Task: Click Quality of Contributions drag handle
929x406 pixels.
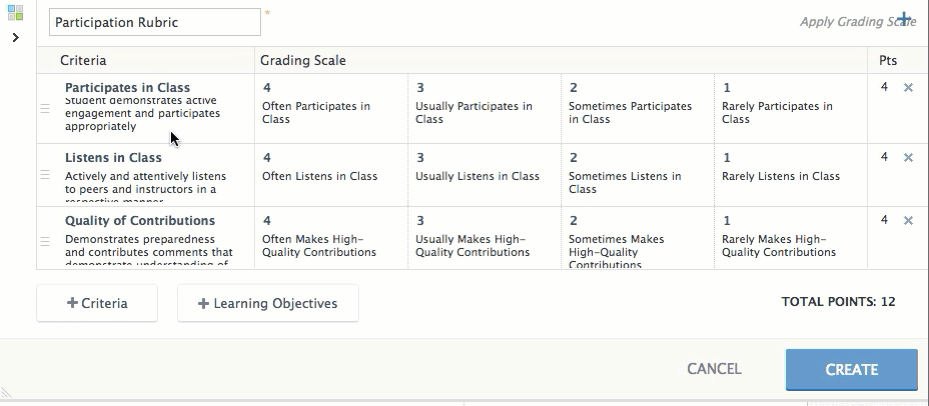Action: click(45, 241)
